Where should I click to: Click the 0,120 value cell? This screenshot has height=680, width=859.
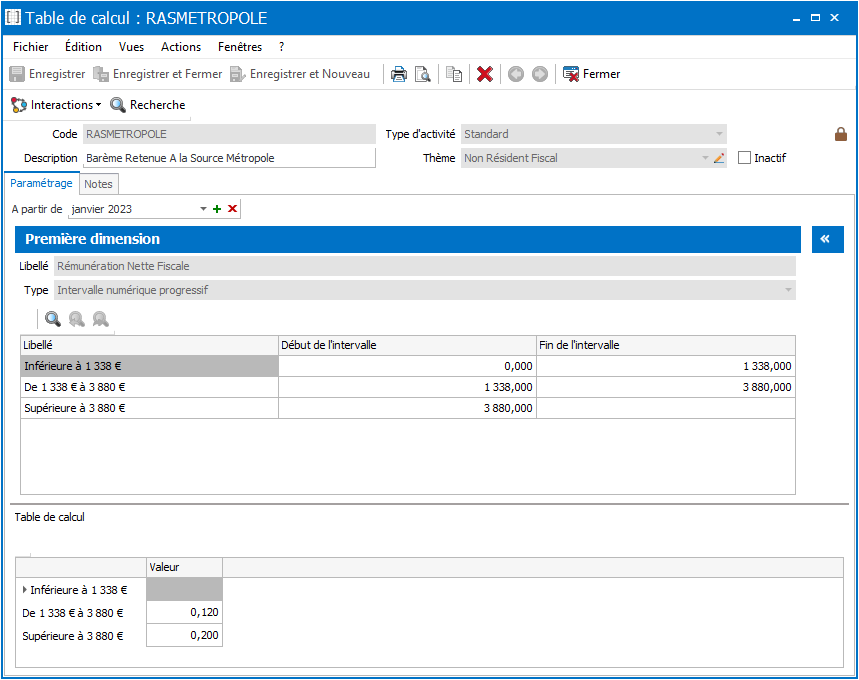(x=185, y=612)
